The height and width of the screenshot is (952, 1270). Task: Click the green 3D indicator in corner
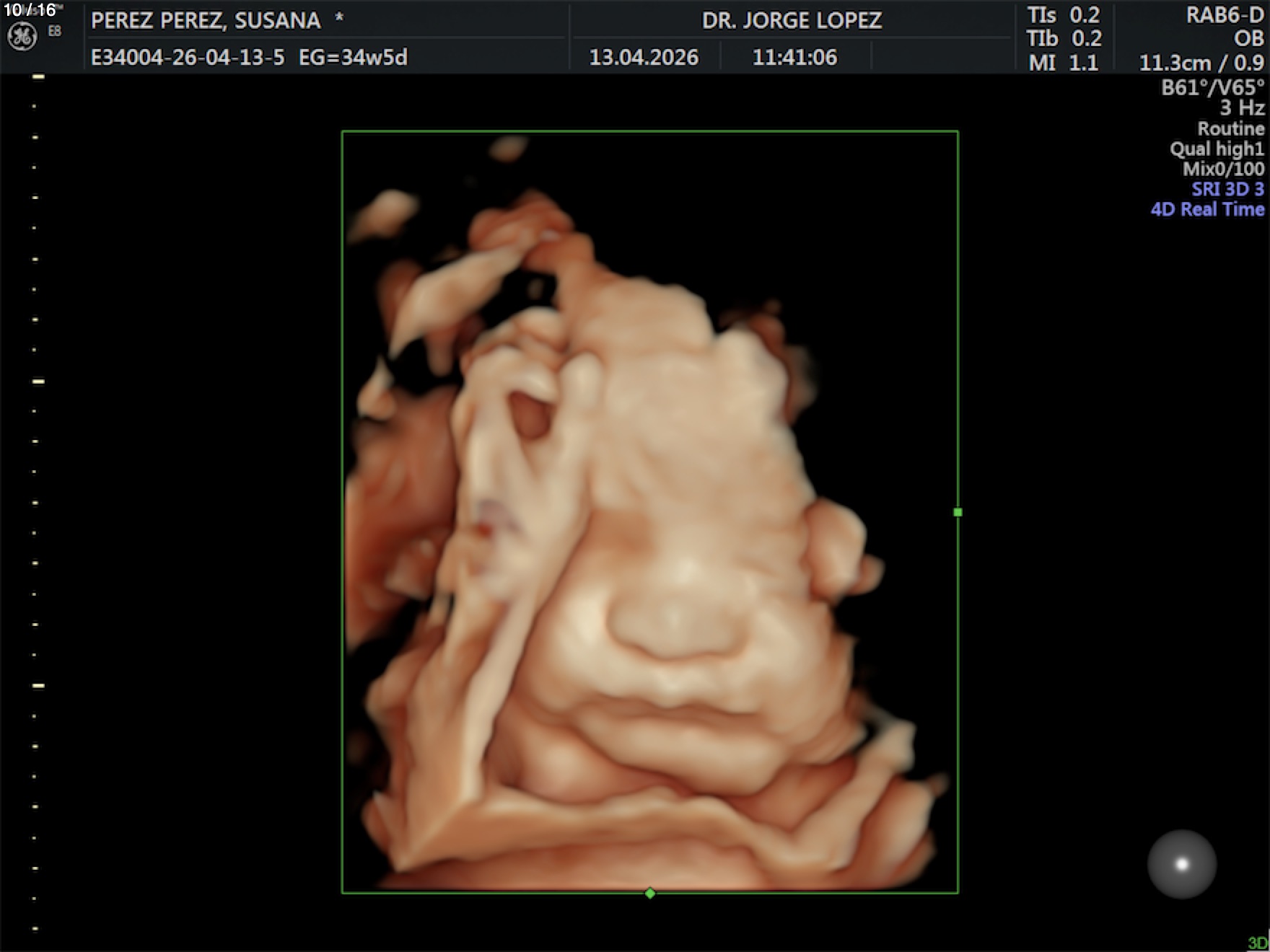(1258, 943)
